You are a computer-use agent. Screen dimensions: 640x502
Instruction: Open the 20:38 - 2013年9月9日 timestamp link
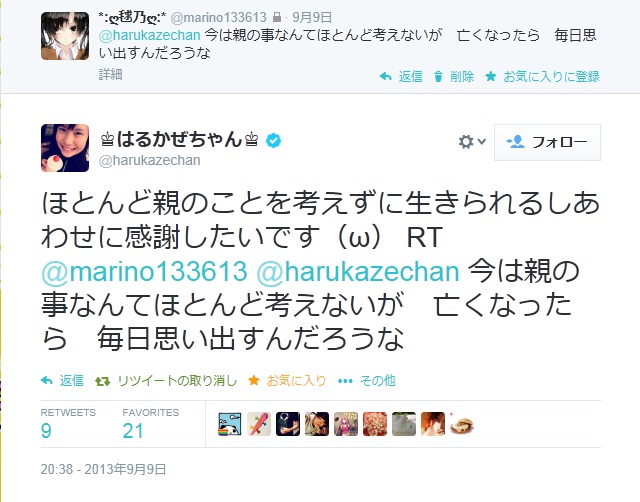coord(103,469)
